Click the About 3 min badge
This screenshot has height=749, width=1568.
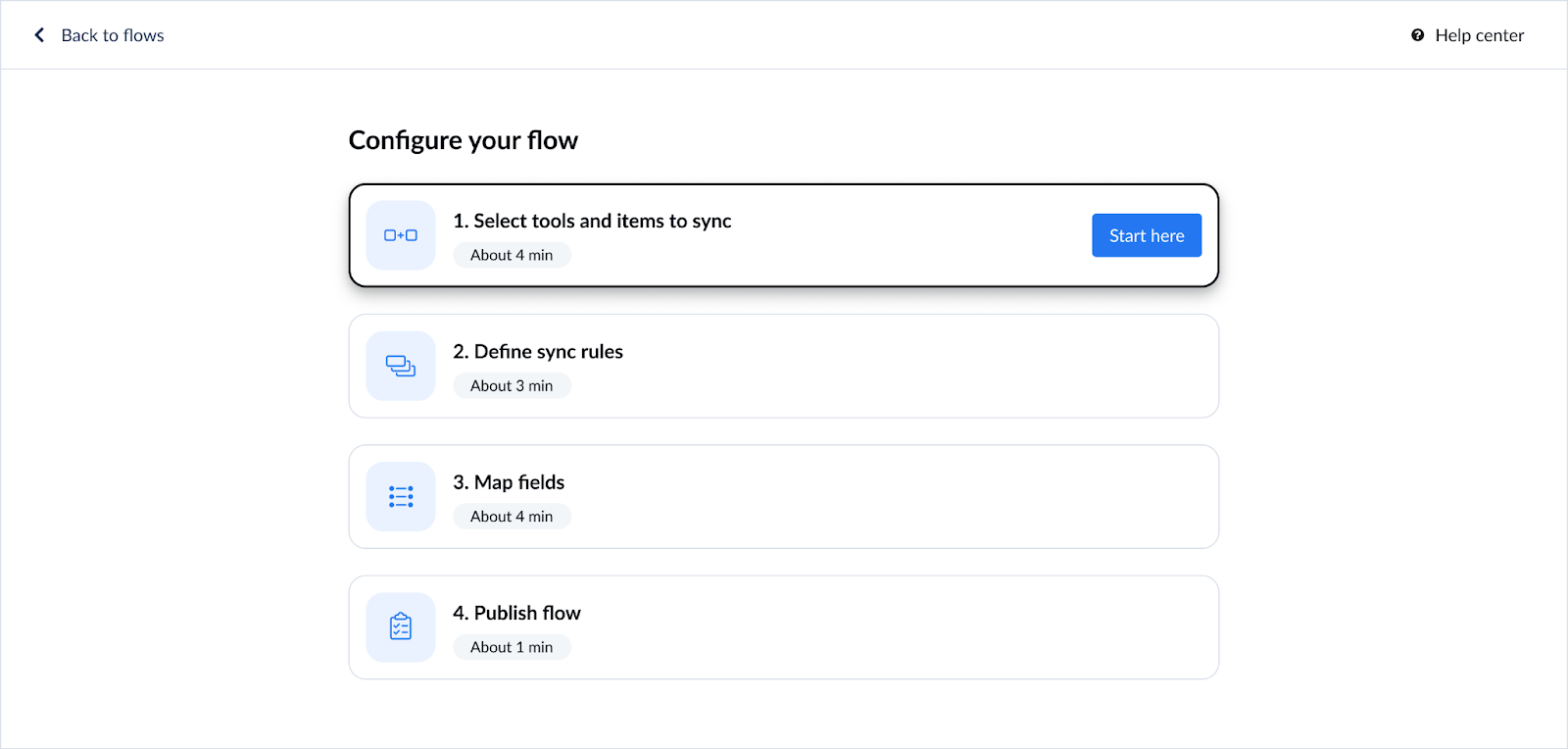coord(512,386)
